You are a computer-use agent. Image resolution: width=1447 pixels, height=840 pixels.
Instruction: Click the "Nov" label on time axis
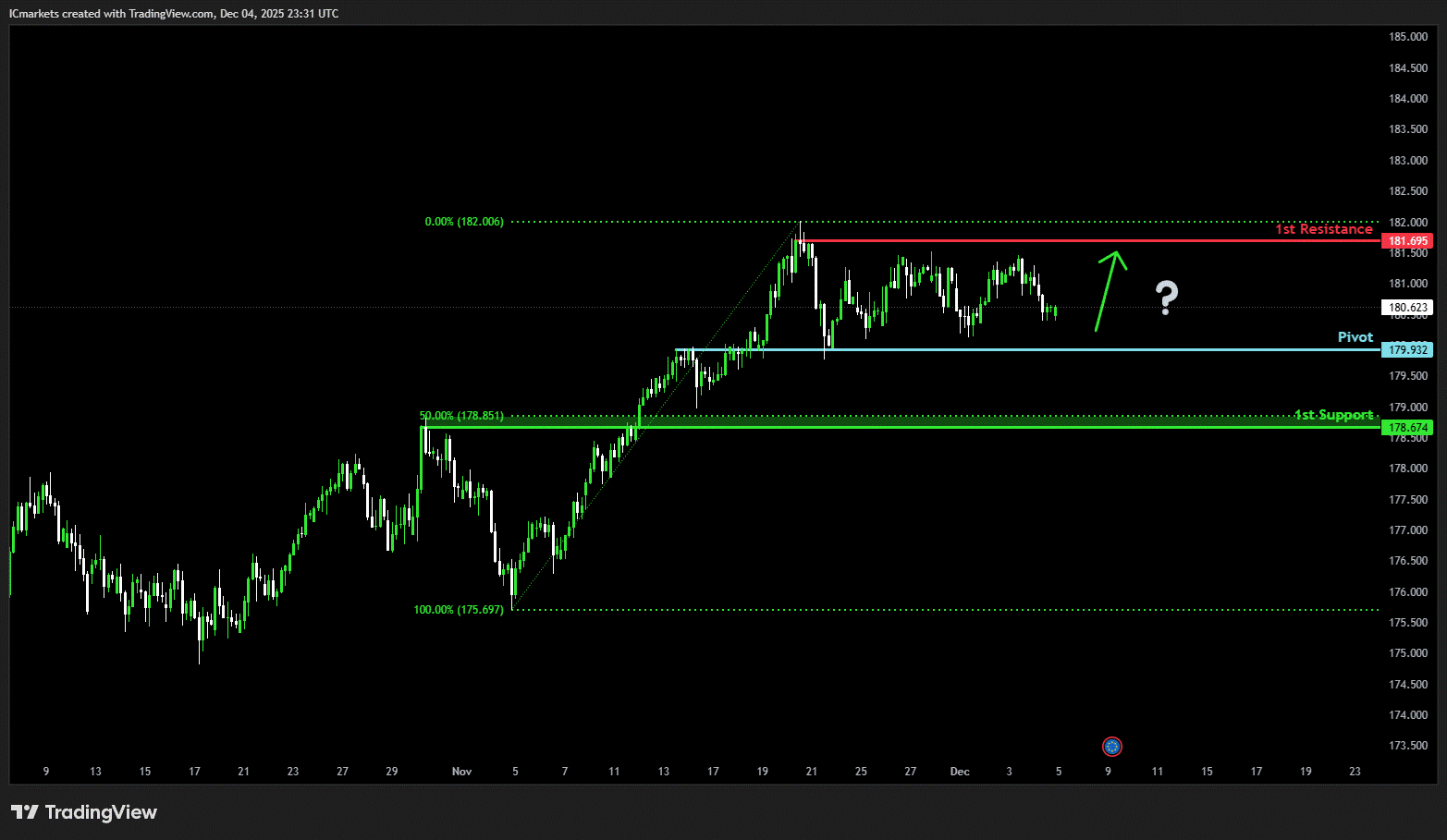coord(461,772)
